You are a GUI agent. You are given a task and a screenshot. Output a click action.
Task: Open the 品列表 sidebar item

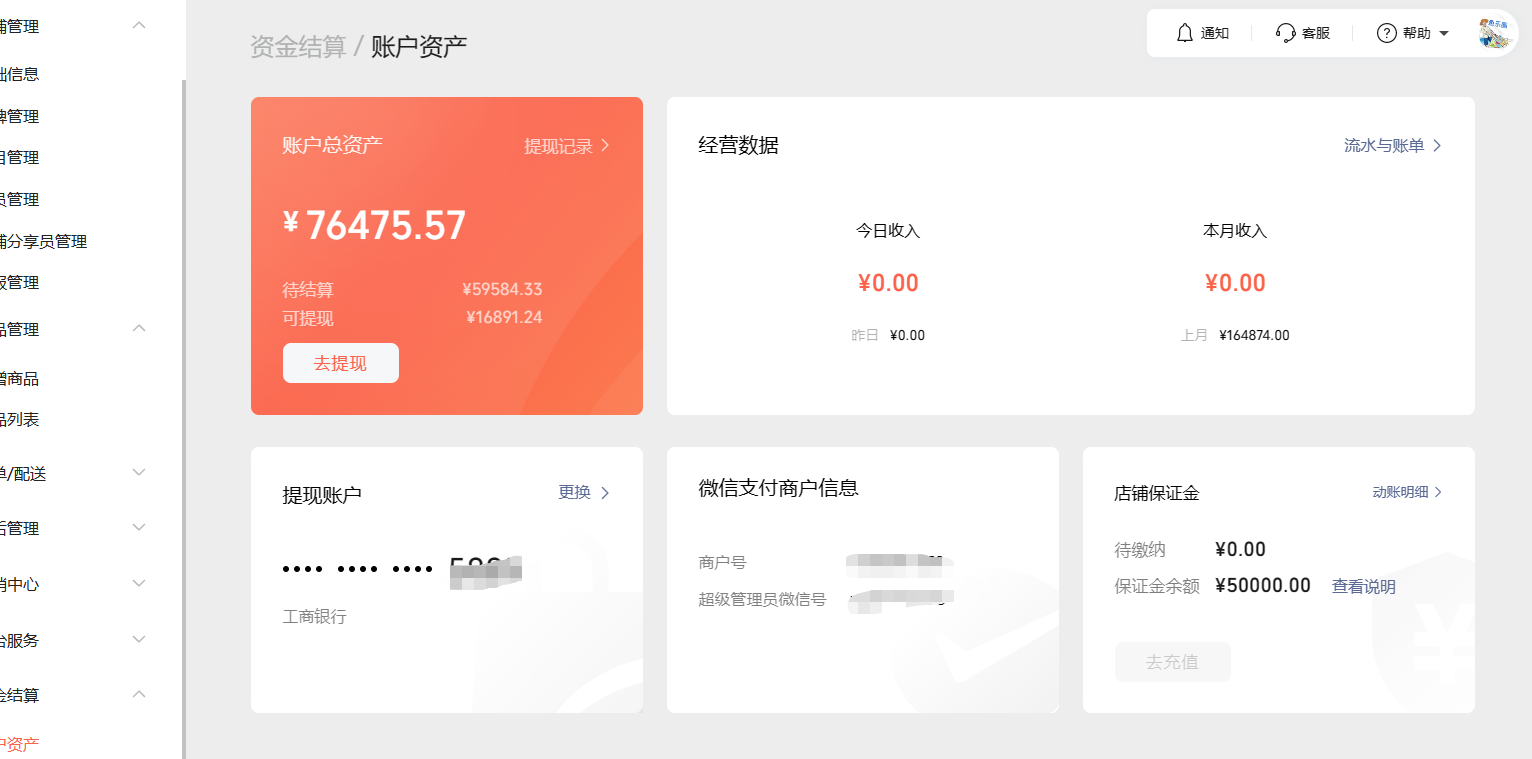coord(20,420)
